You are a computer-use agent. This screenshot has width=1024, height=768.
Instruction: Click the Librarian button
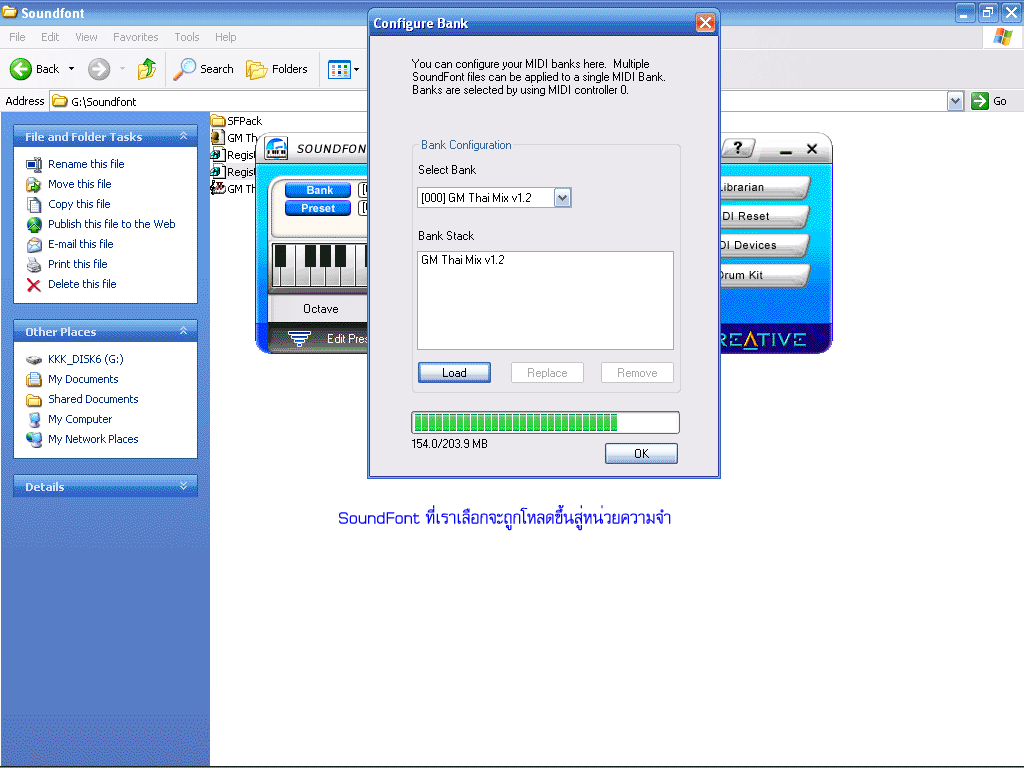(764, 187)
